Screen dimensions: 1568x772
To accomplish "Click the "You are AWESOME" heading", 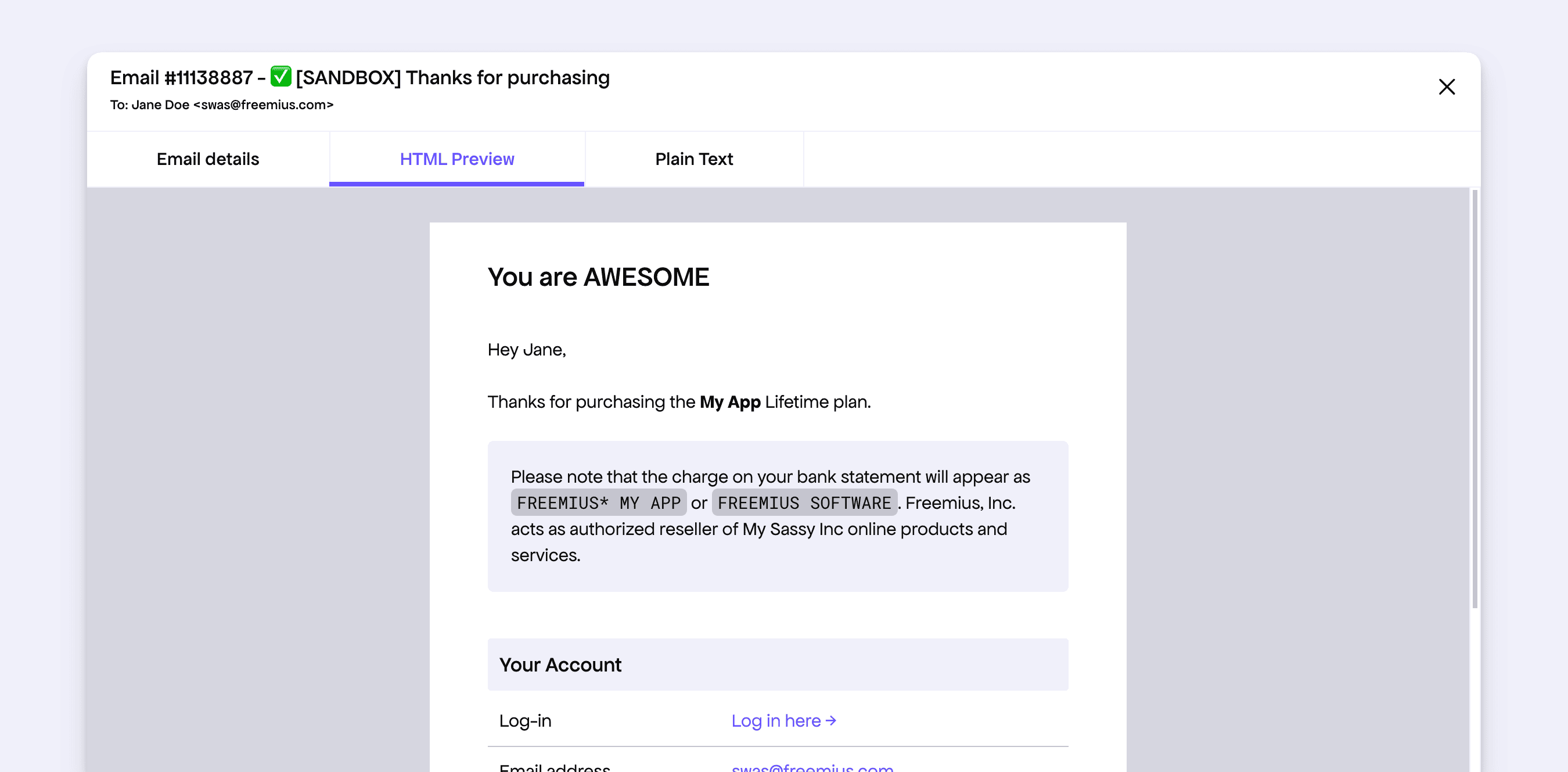I will coord(598,277).
